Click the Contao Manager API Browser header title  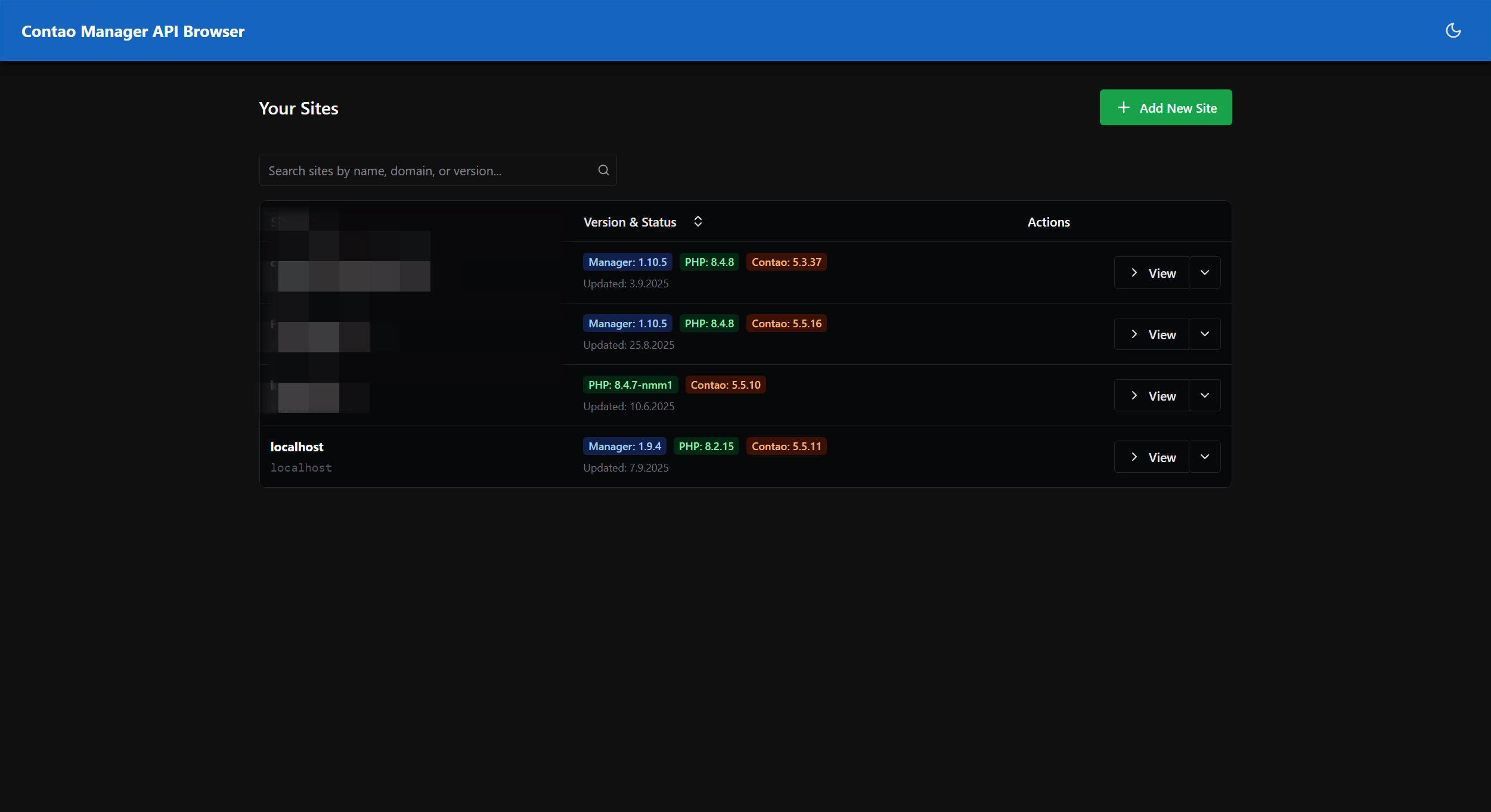pyautogui.click(x=132, y=31)
